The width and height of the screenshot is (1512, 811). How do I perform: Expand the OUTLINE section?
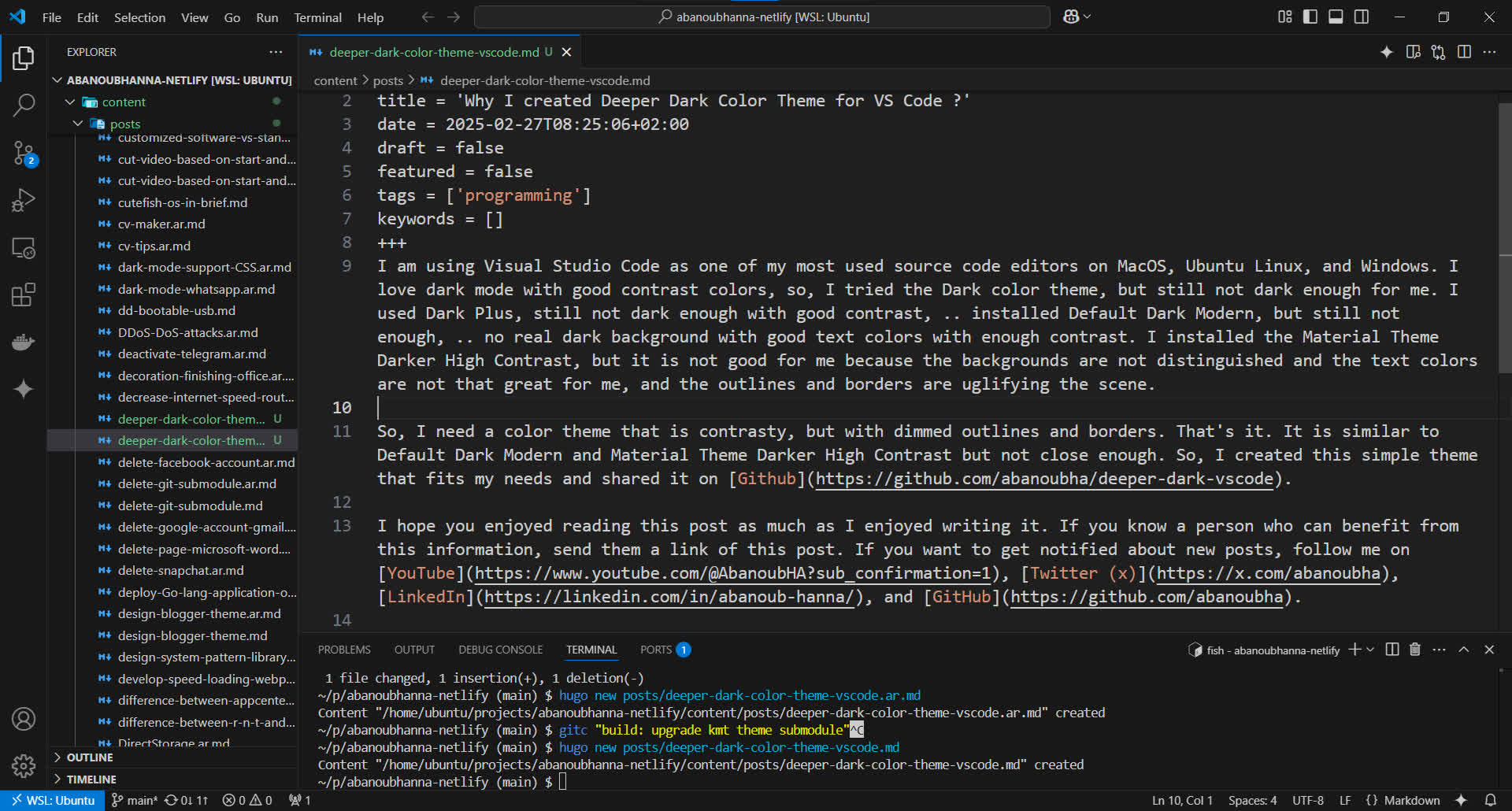[89, 757]
